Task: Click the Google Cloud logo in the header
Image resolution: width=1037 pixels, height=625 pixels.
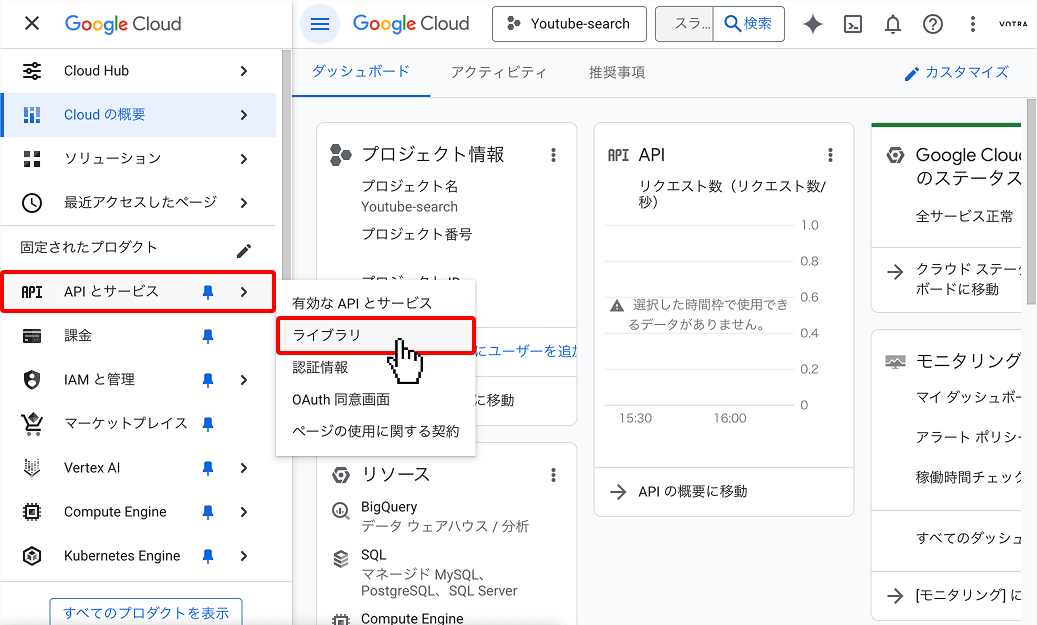Action: 411,24
